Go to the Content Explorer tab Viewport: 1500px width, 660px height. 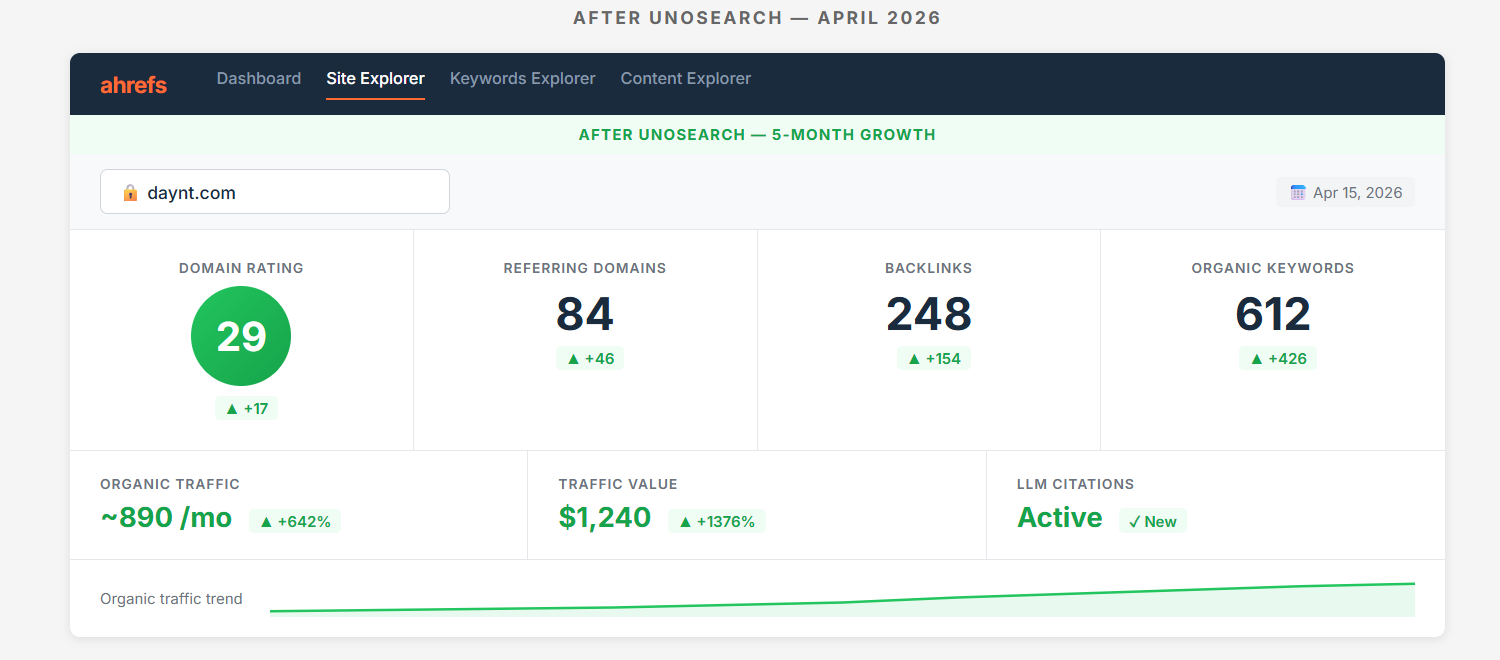[685, 78]
